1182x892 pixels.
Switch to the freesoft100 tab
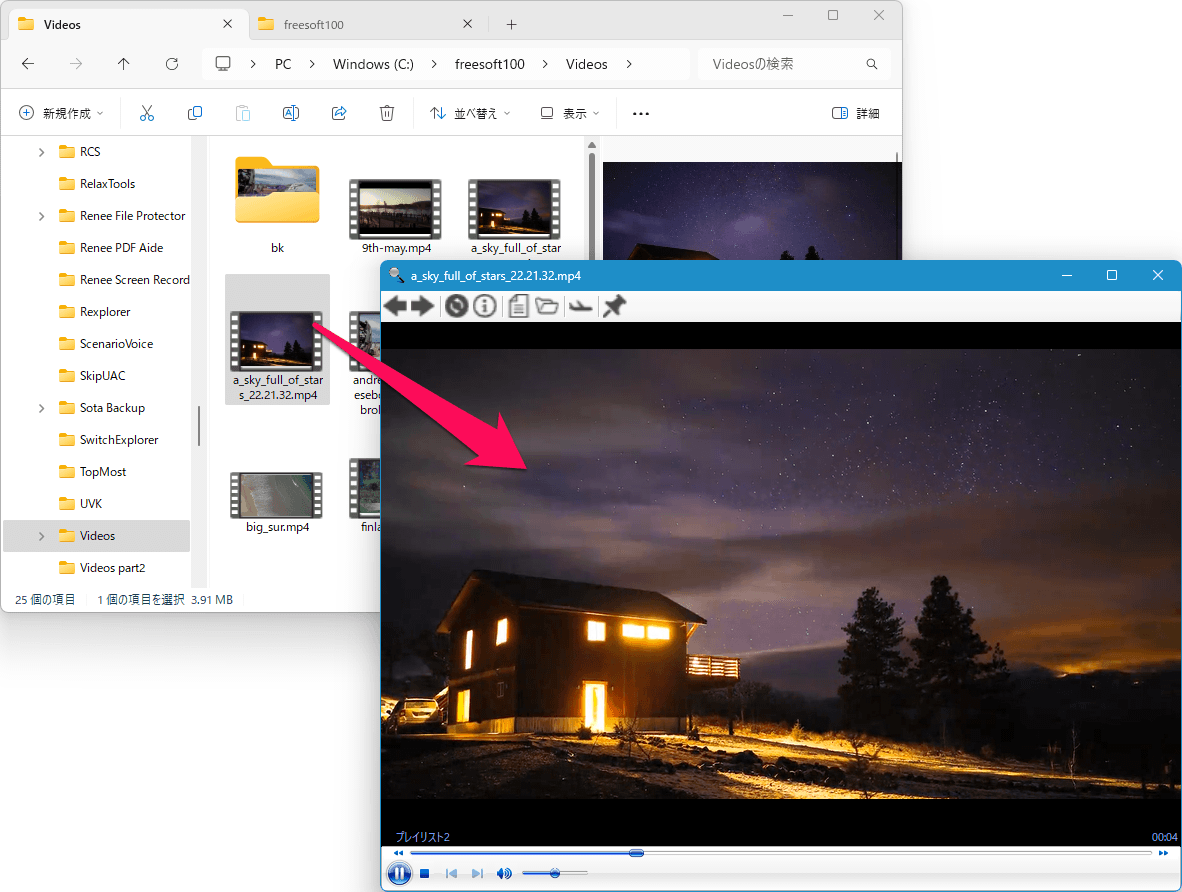(366, 24)
